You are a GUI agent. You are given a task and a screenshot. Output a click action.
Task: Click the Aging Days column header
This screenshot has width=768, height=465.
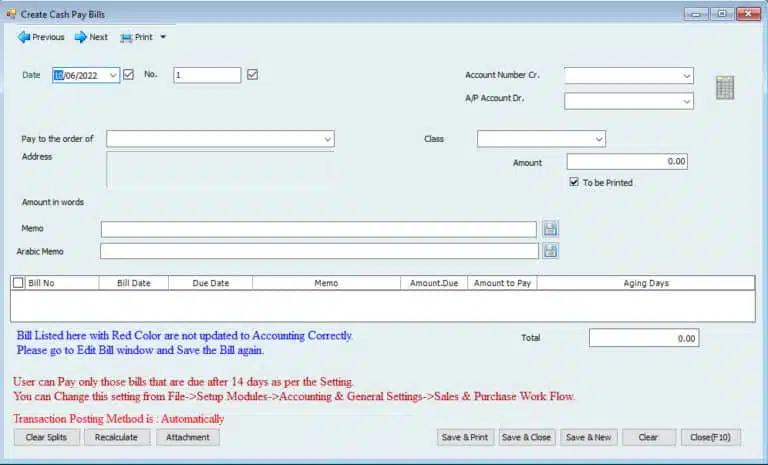(x=646, y=283)
